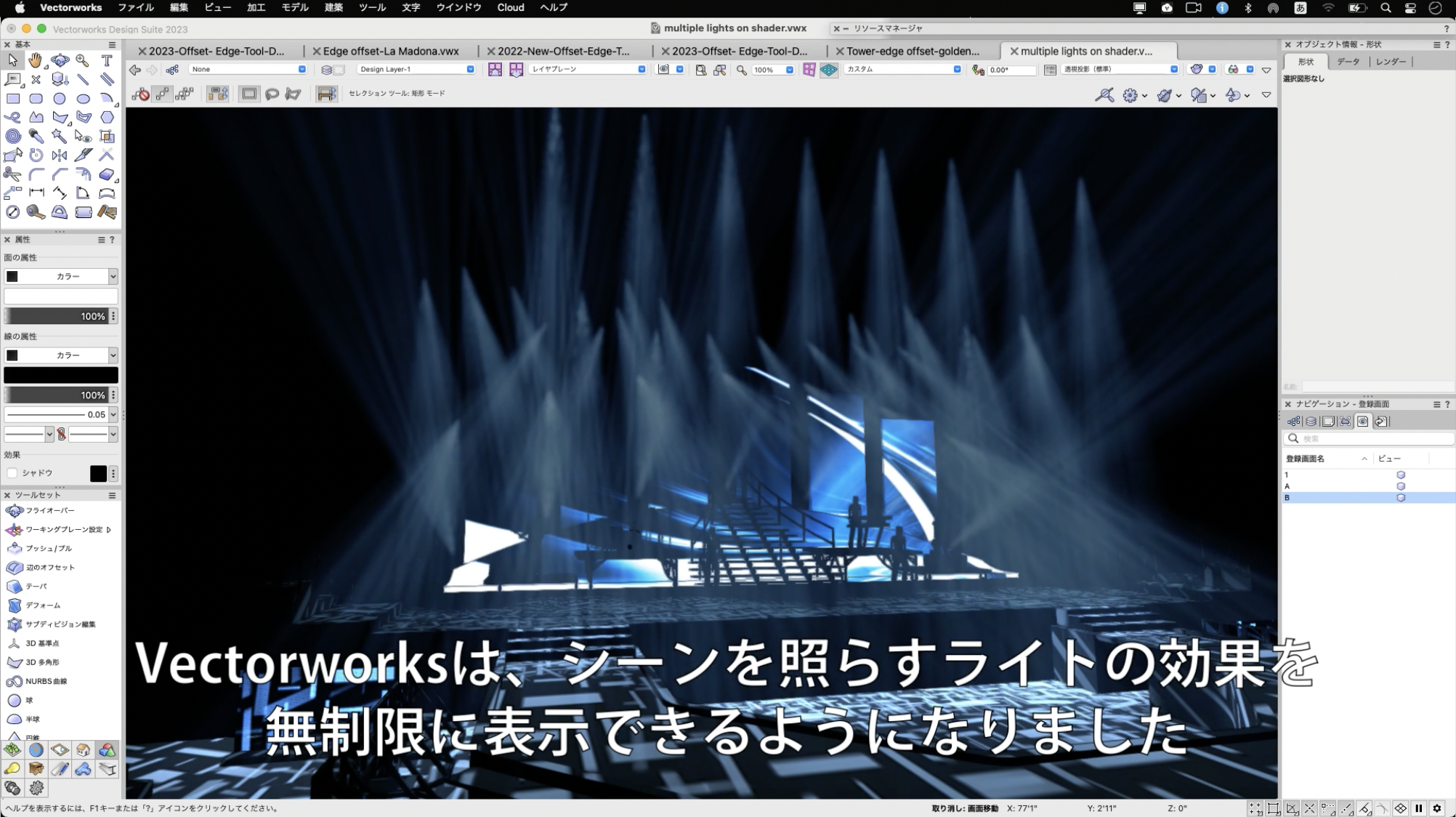Select the Fillet tool
Screen dimensions: 1456x817
coord(36,174)
